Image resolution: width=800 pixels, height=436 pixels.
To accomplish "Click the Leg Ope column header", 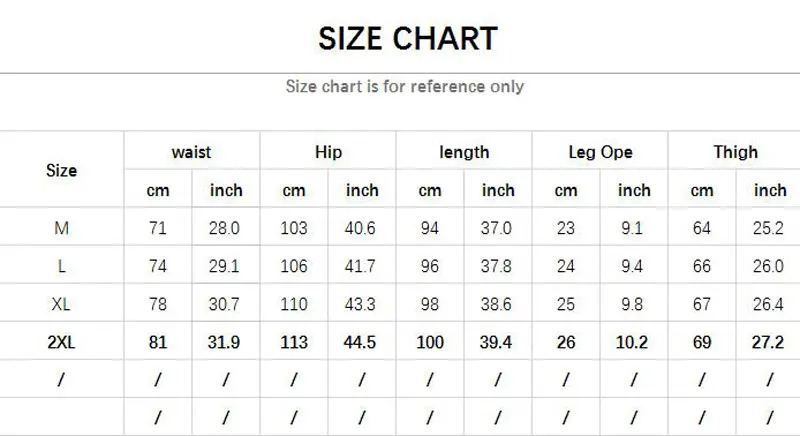I will (x=601, y=152).
